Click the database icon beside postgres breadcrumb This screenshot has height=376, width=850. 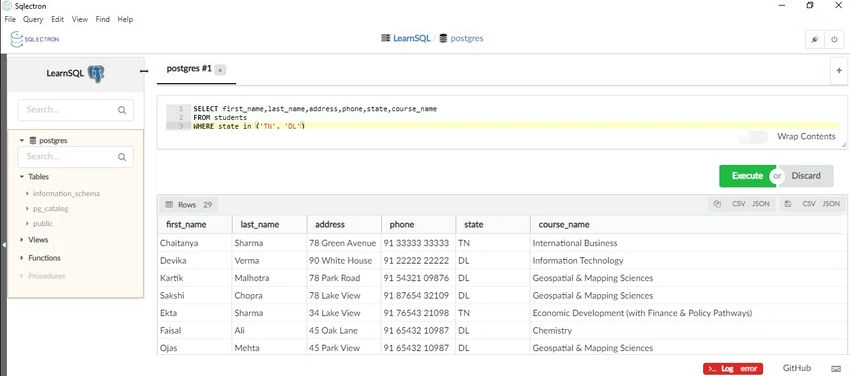tap(443, 38)
